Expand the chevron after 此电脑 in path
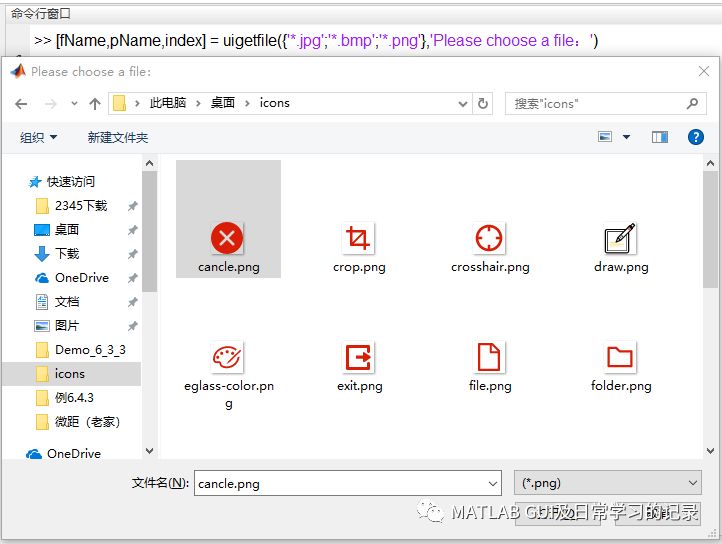Screen dimensions: 722x544 tap(198, 103)
